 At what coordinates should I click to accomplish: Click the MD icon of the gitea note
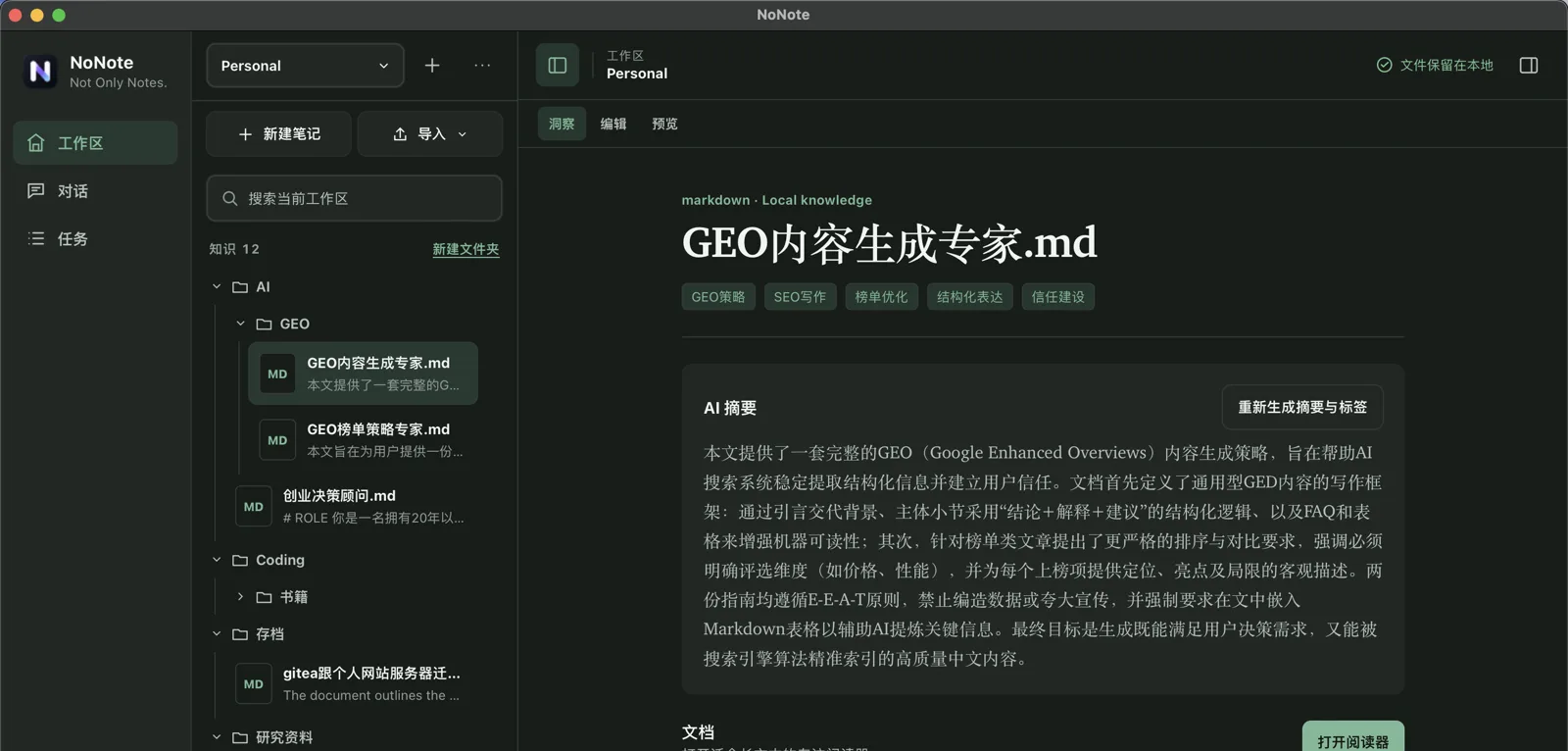click(254, 684)
